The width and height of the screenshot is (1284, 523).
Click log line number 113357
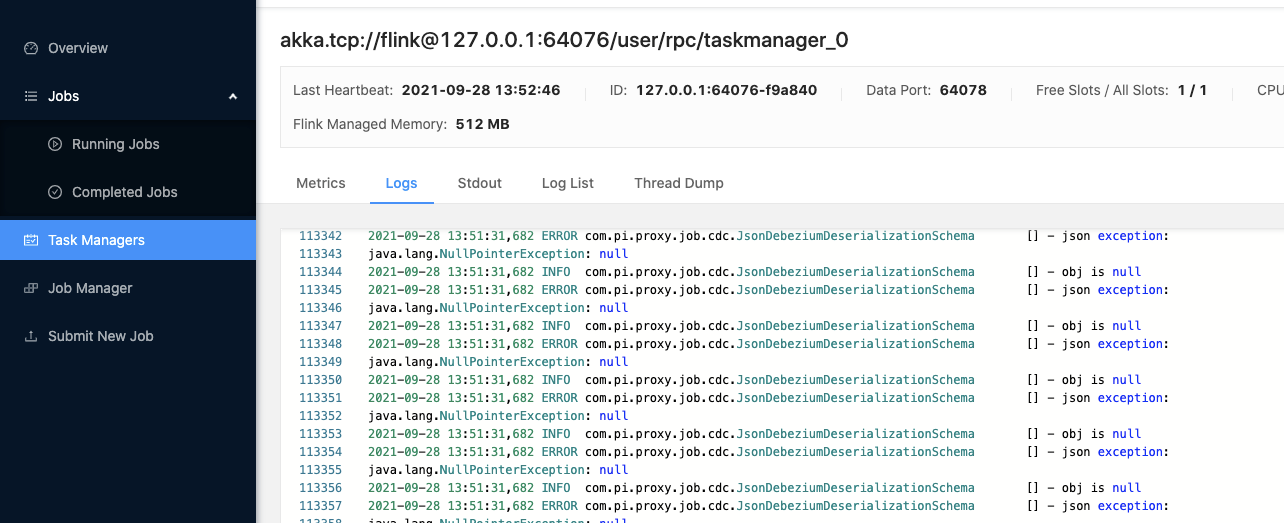[320, 506]
